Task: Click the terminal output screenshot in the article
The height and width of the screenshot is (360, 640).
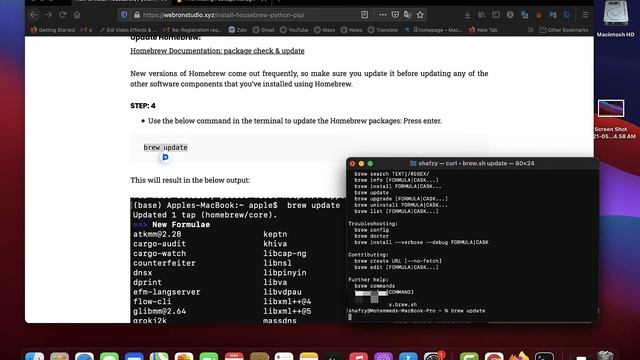Action: [x=238, y=260]
